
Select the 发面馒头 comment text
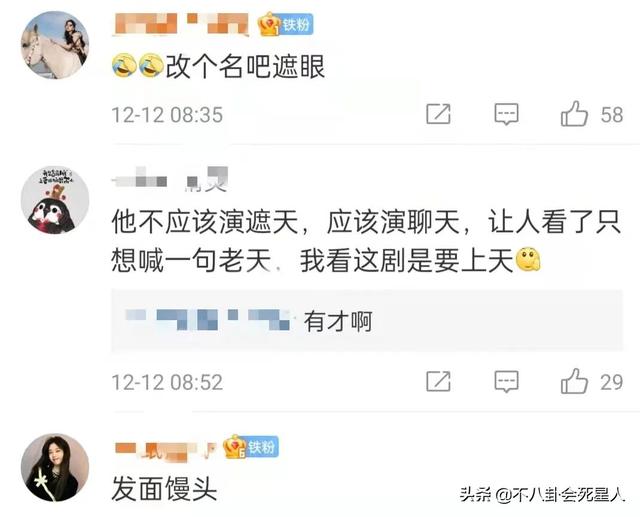[164, 488]
